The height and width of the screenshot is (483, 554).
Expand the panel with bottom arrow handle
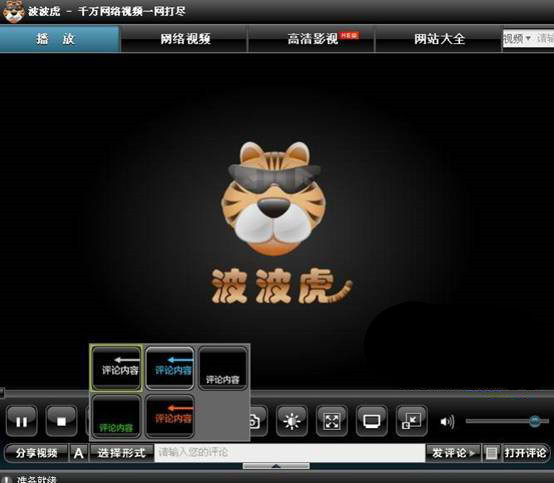click(276, 466)
